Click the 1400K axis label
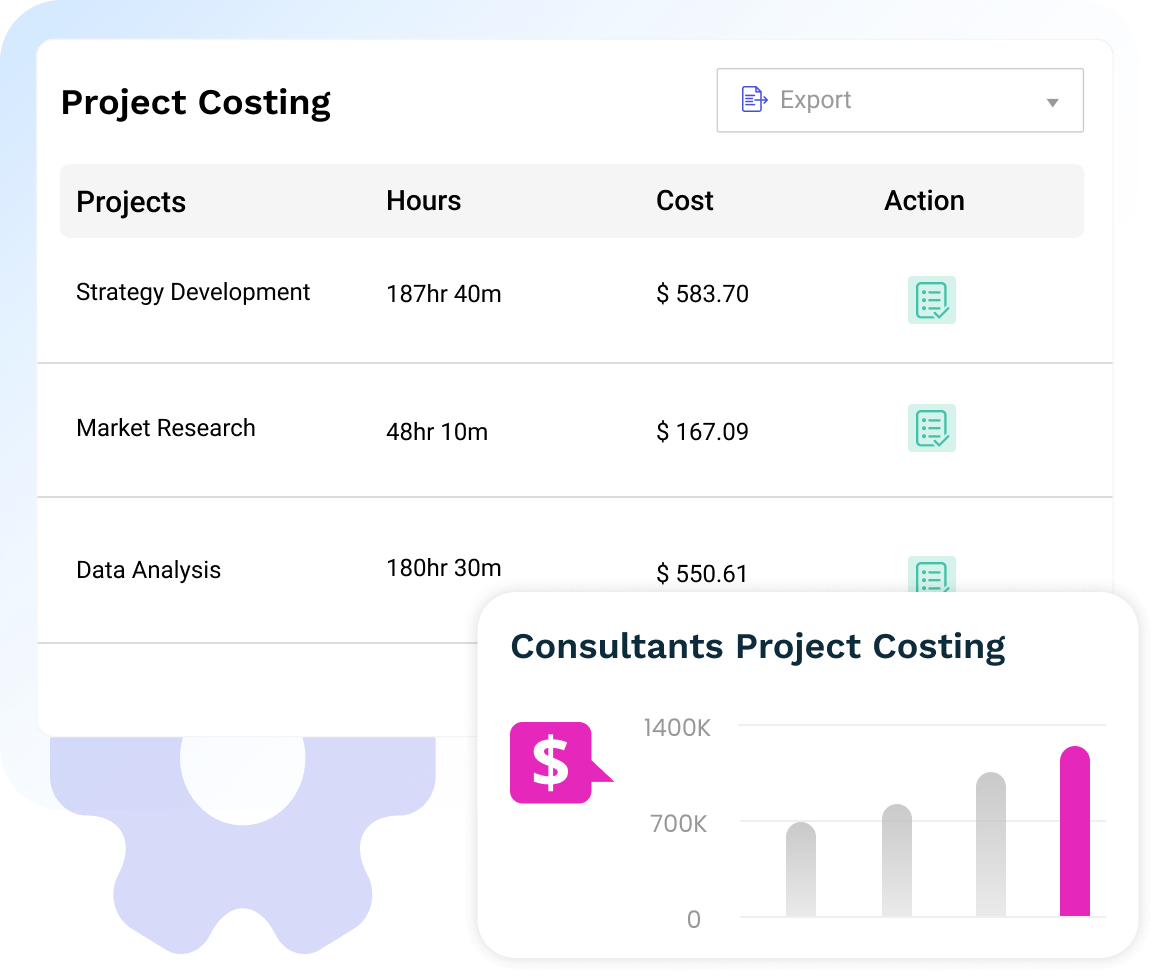1156x976 pixels. [x=676, y=728]
